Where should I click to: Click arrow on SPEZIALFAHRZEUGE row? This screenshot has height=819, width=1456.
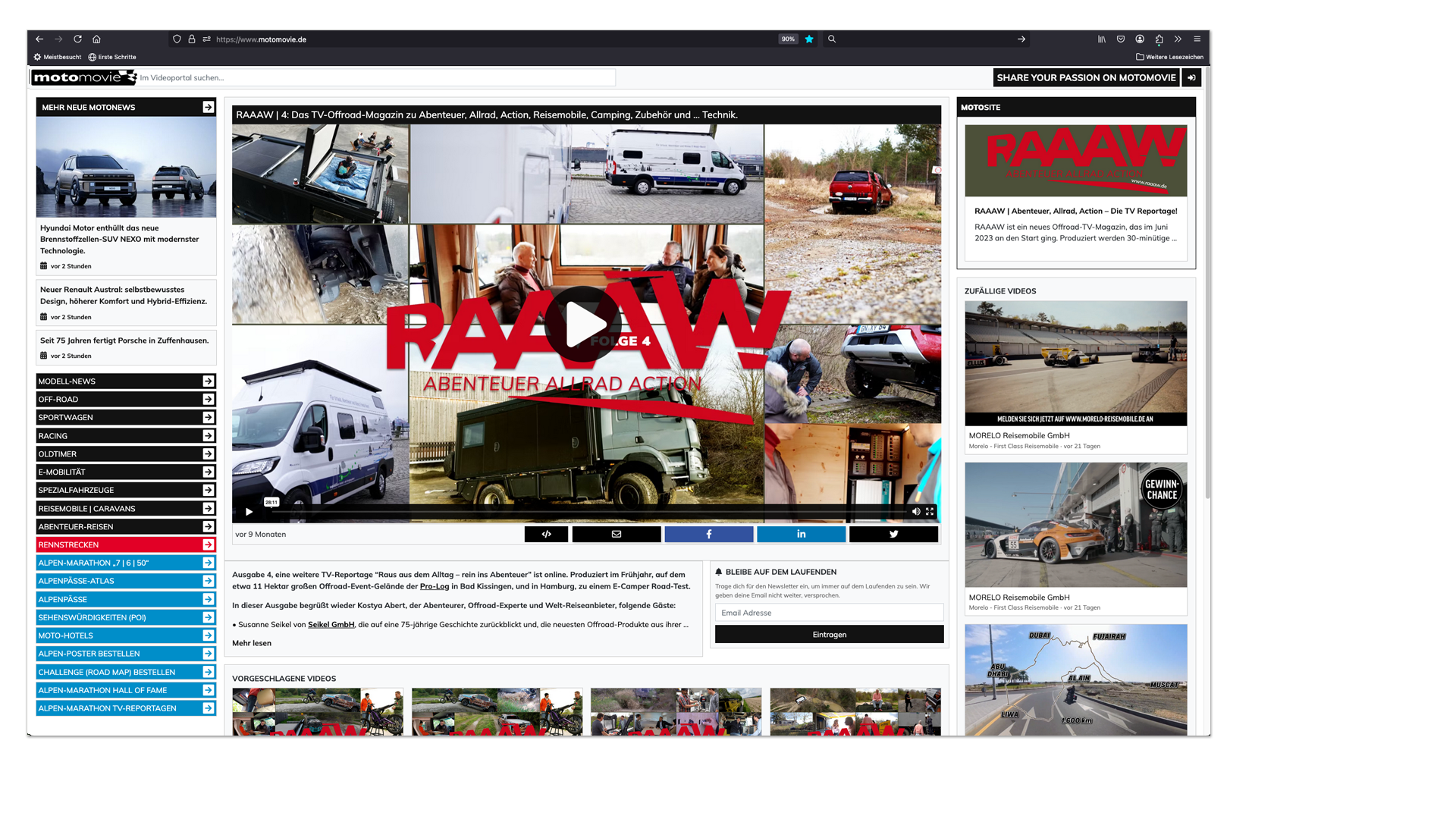click(x=209, y=491)
